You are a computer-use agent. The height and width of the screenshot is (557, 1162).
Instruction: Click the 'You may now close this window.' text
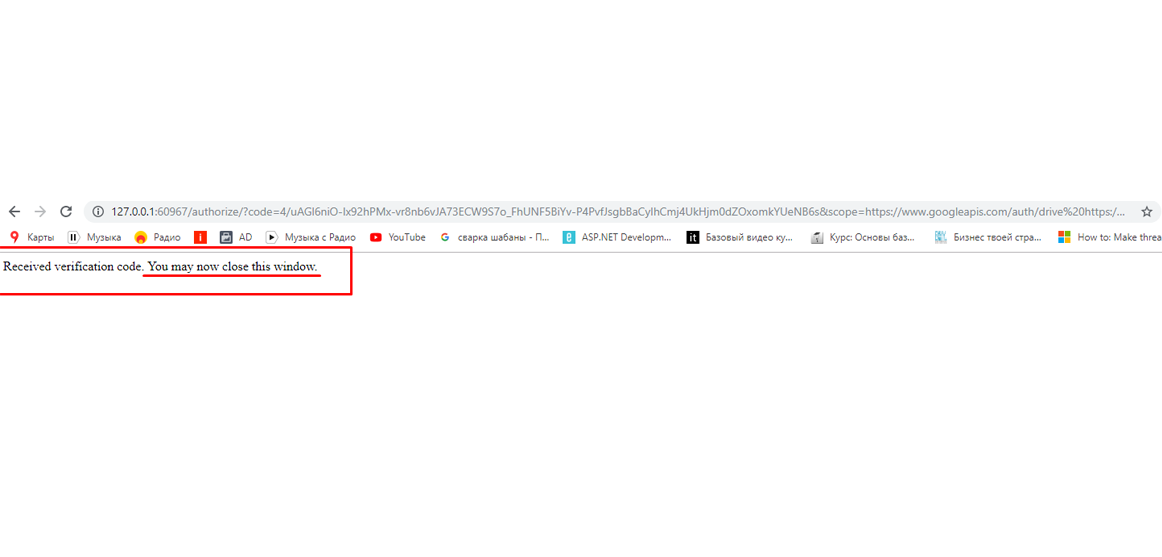233,266
